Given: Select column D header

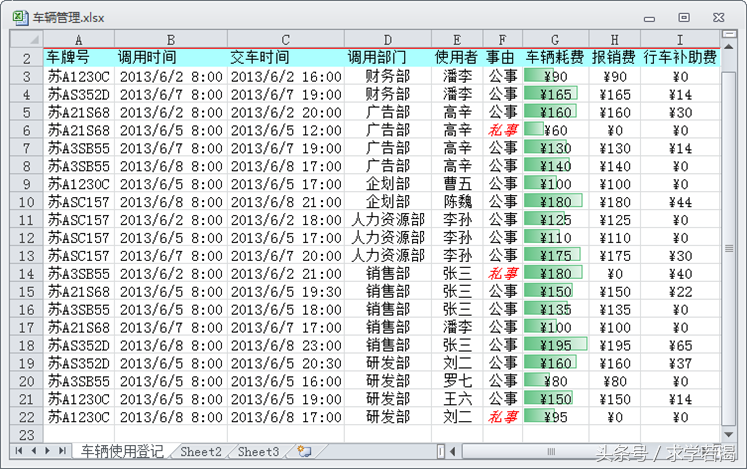Looking at the screenshot, I should [x=388, y=40].
